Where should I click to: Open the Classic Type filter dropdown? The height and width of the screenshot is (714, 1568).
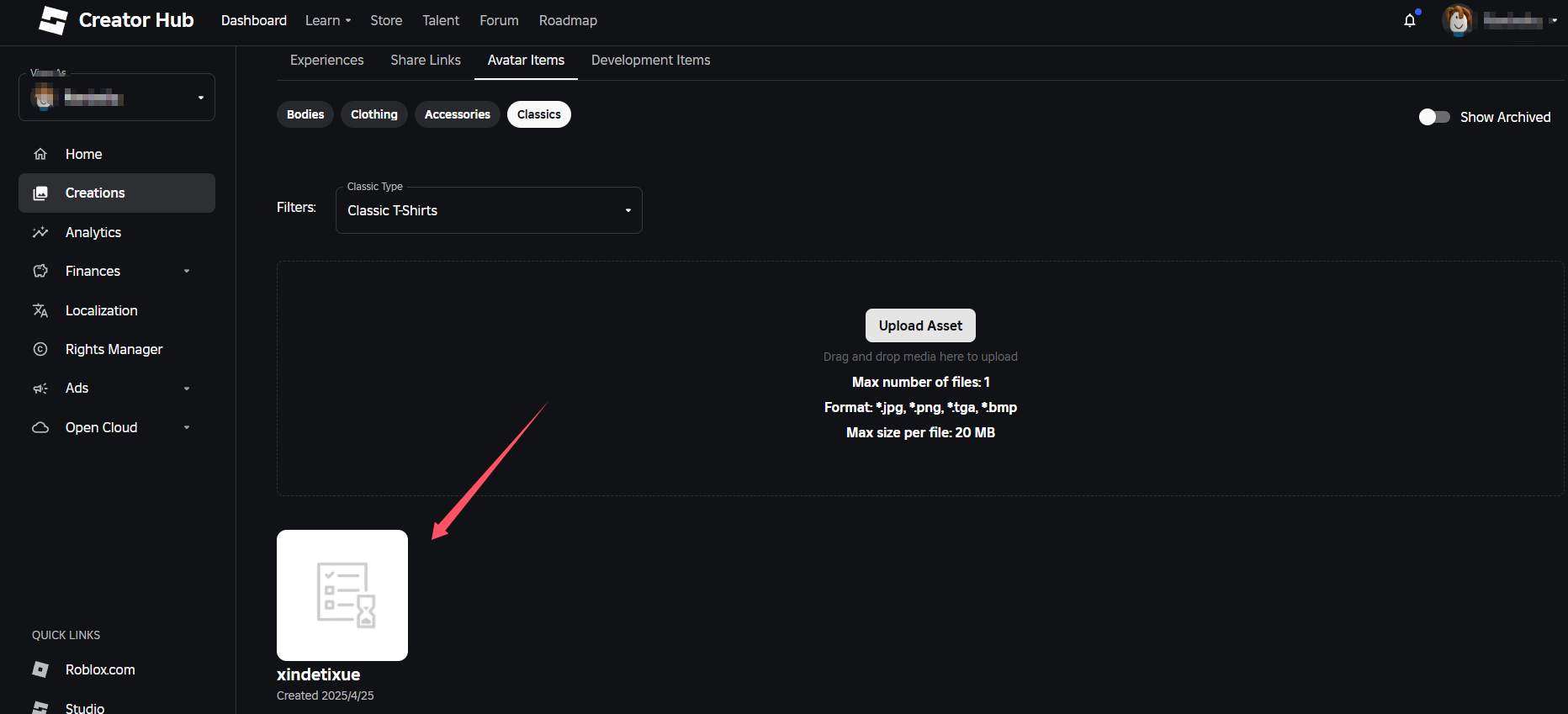(489, 210)
